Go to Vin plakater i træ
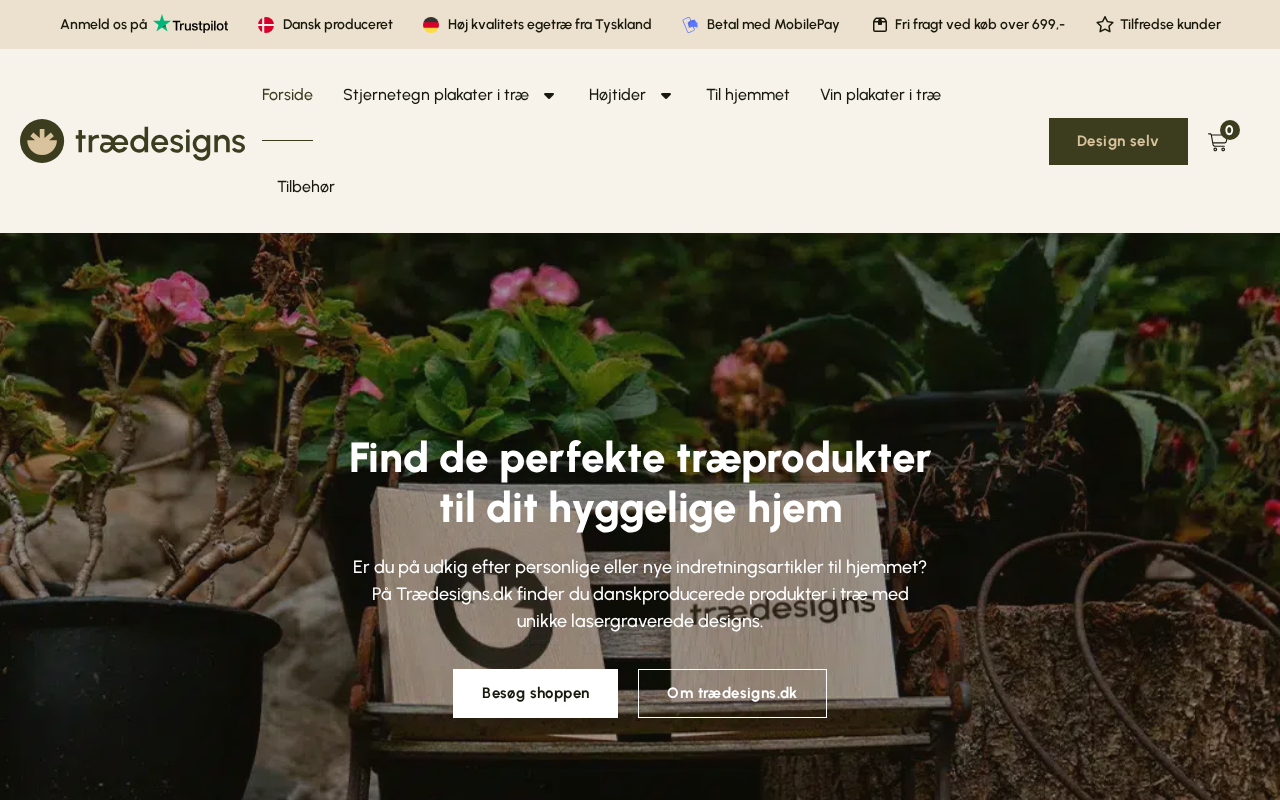Screen dimensions: 1280x800 [880, 95]
